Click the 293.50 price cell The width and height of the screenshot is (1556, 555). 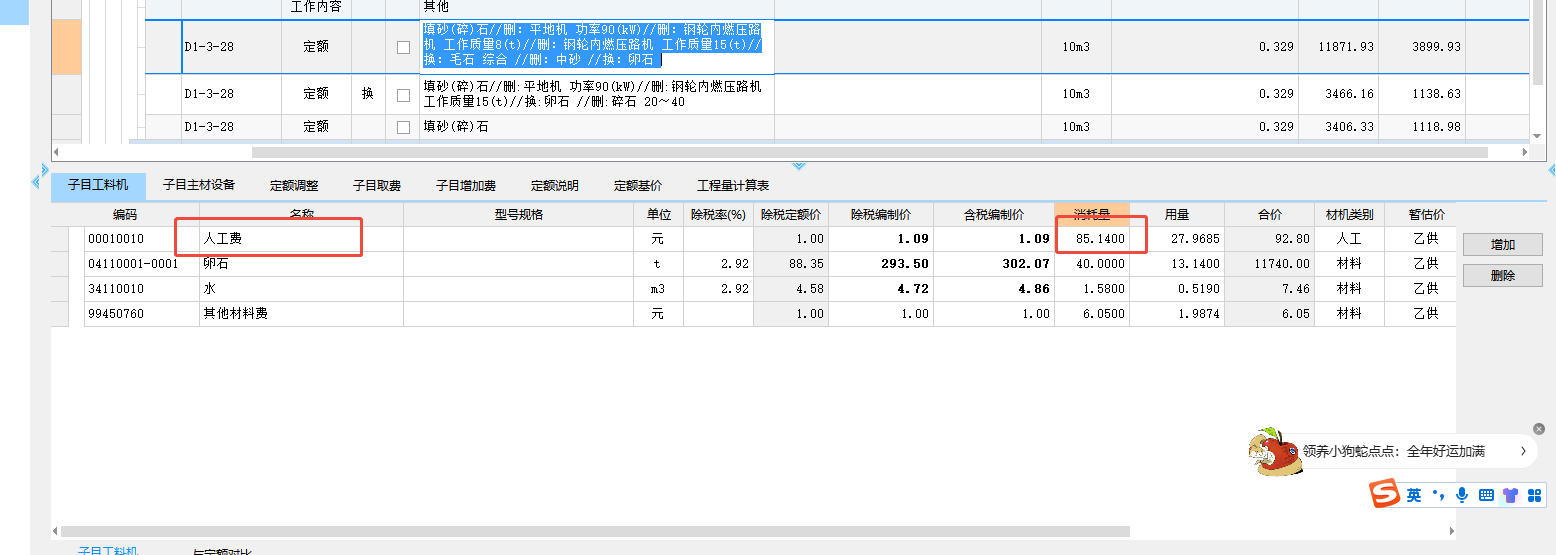pos(881,264)
